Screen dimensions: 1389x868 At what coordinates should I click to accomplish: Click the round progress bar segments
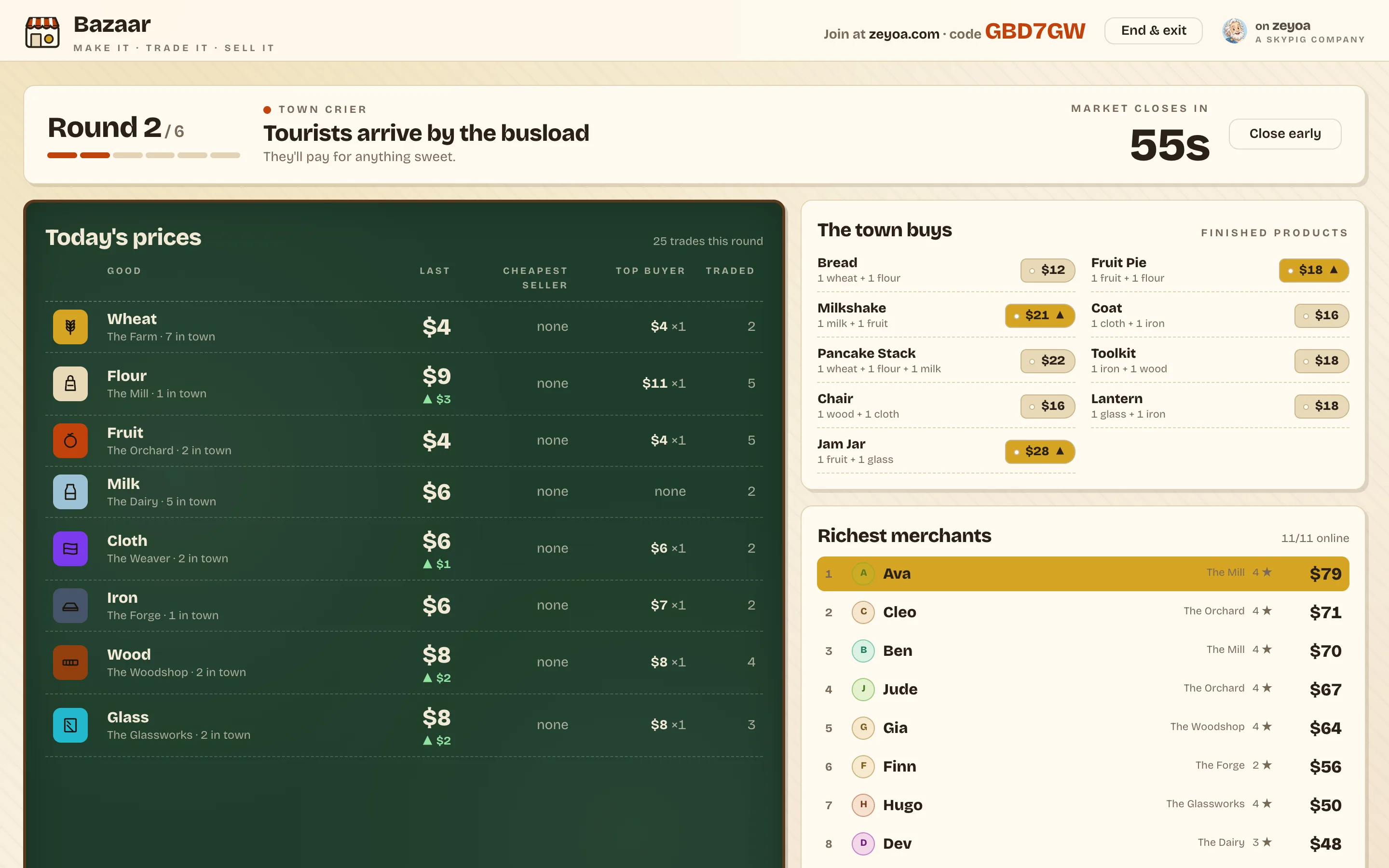point(144,155)
